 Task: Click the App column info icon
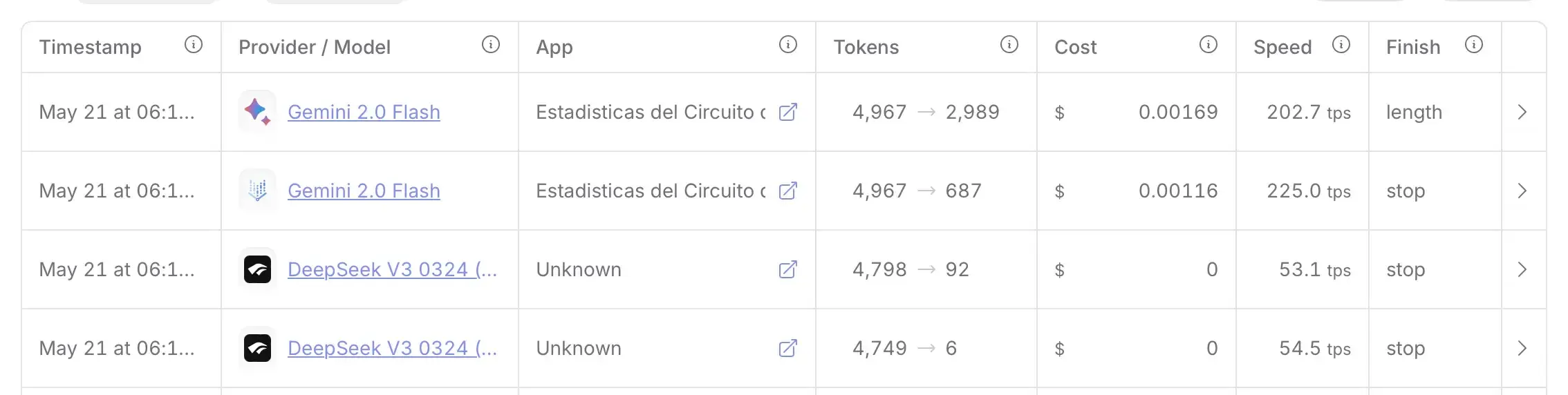[788, 45]
